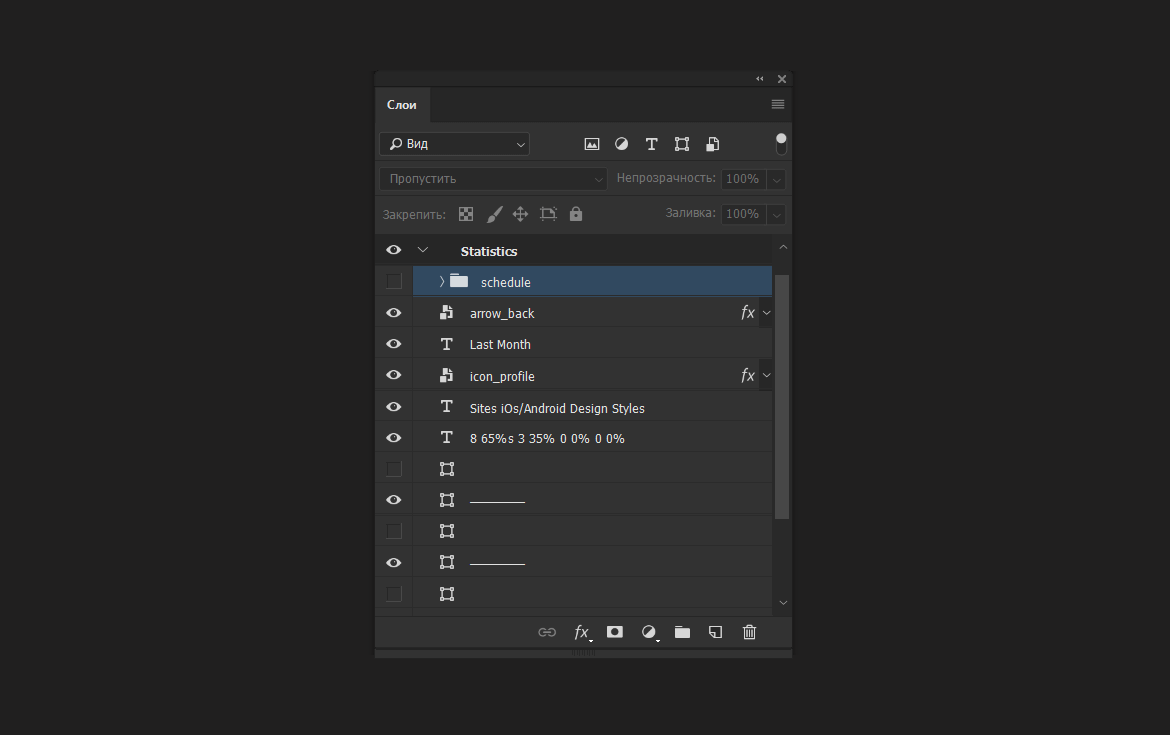Show the unnamed shape layer below the percentages layer
This screenshot has width=1170, height=735.
tap(394, 469)
